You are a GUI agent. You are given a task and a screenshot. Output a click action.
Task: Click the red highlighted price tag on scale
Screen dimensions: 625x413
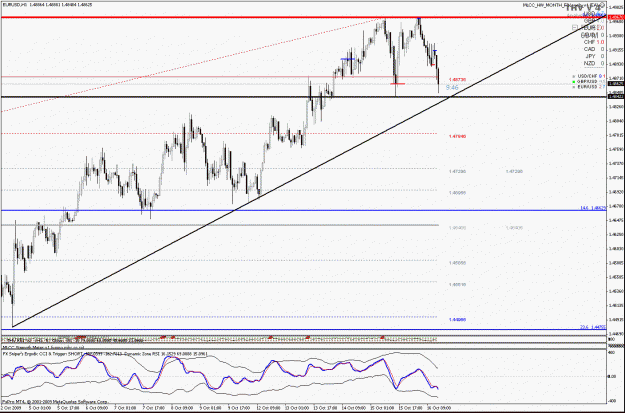point(615,18)
